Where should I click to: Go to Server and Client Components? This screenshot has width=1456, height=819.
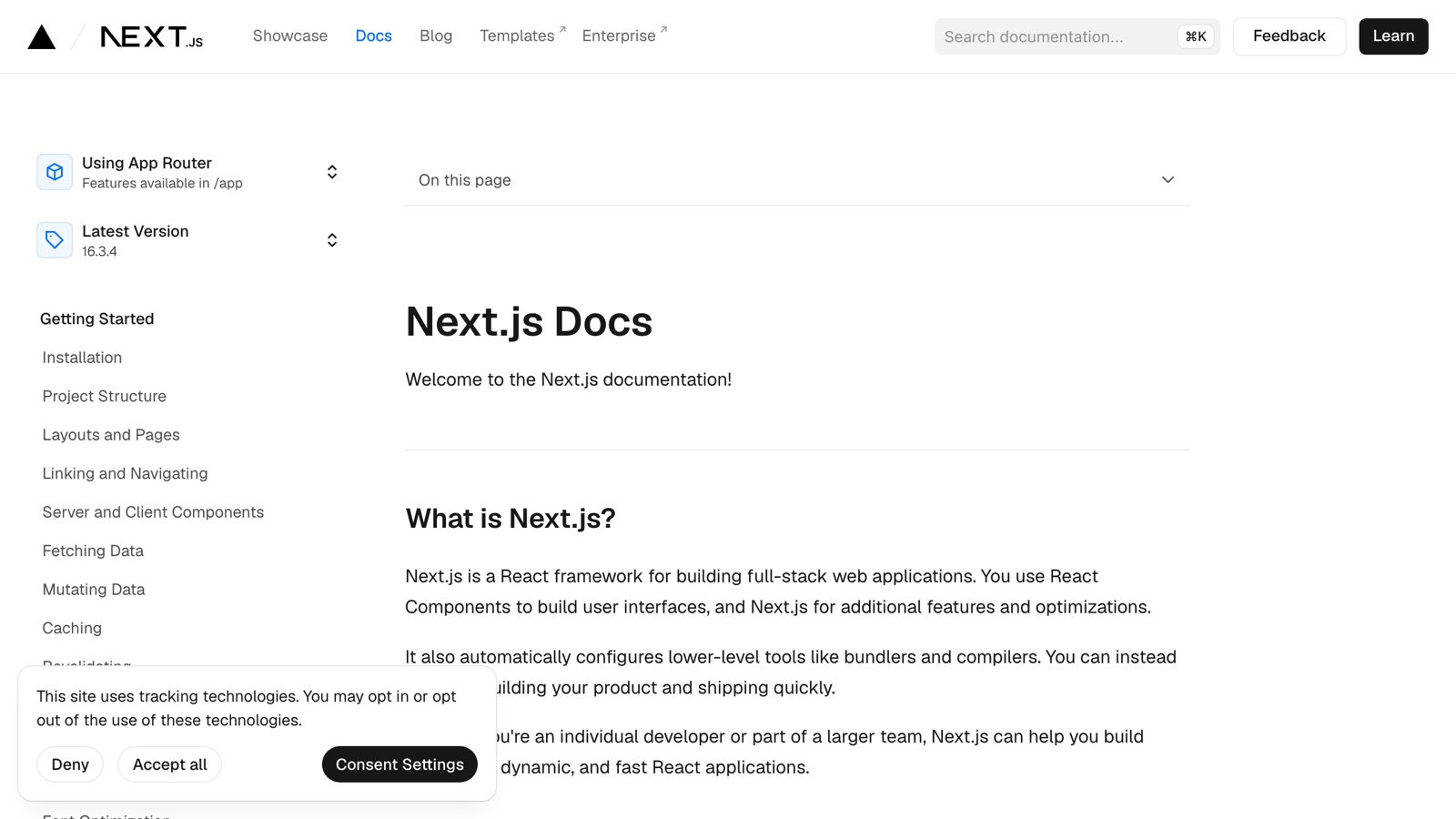(x=153, y=512)
